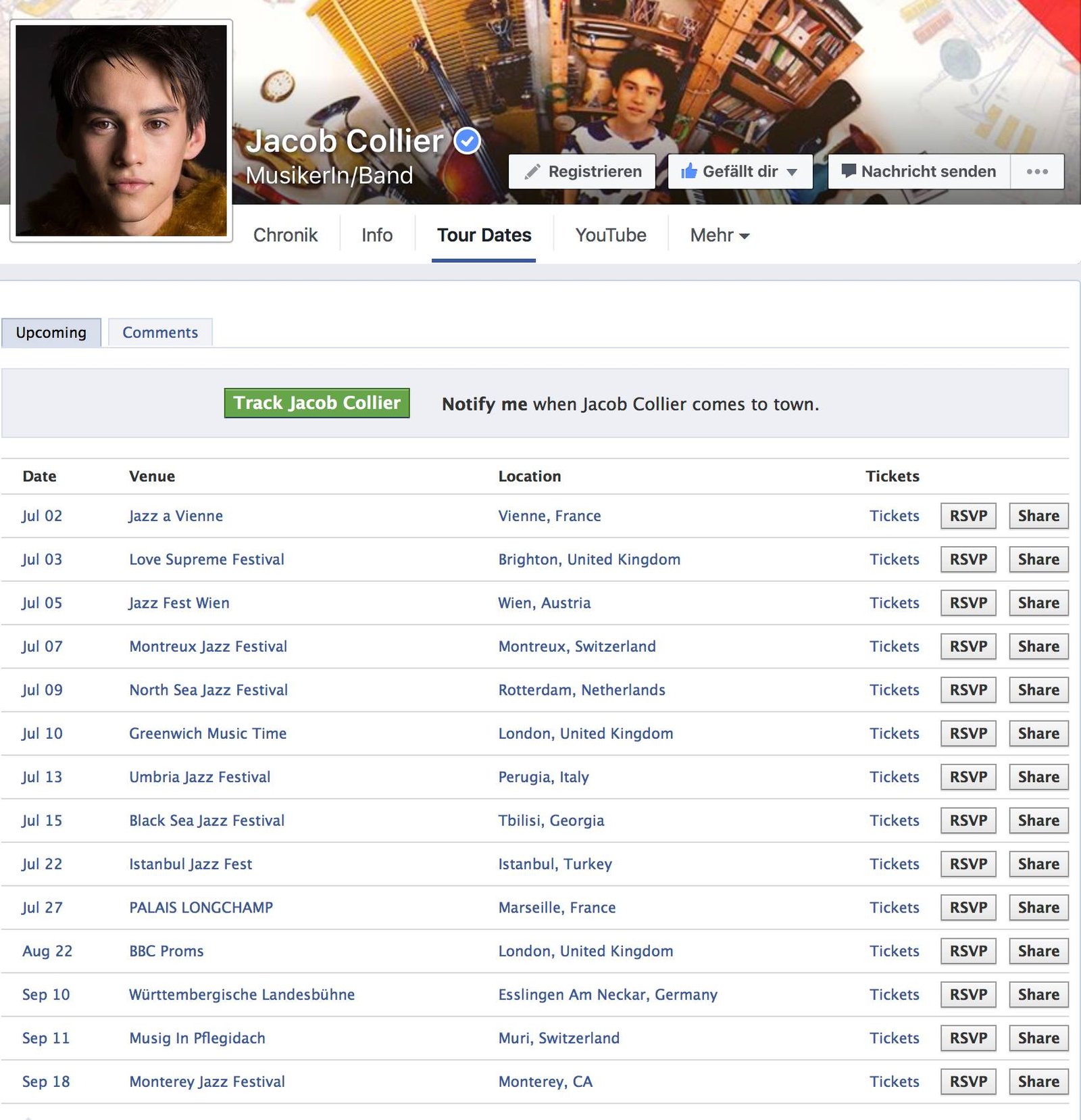
Task: Click the three-dots more options button
Action: coord(1037,172)
